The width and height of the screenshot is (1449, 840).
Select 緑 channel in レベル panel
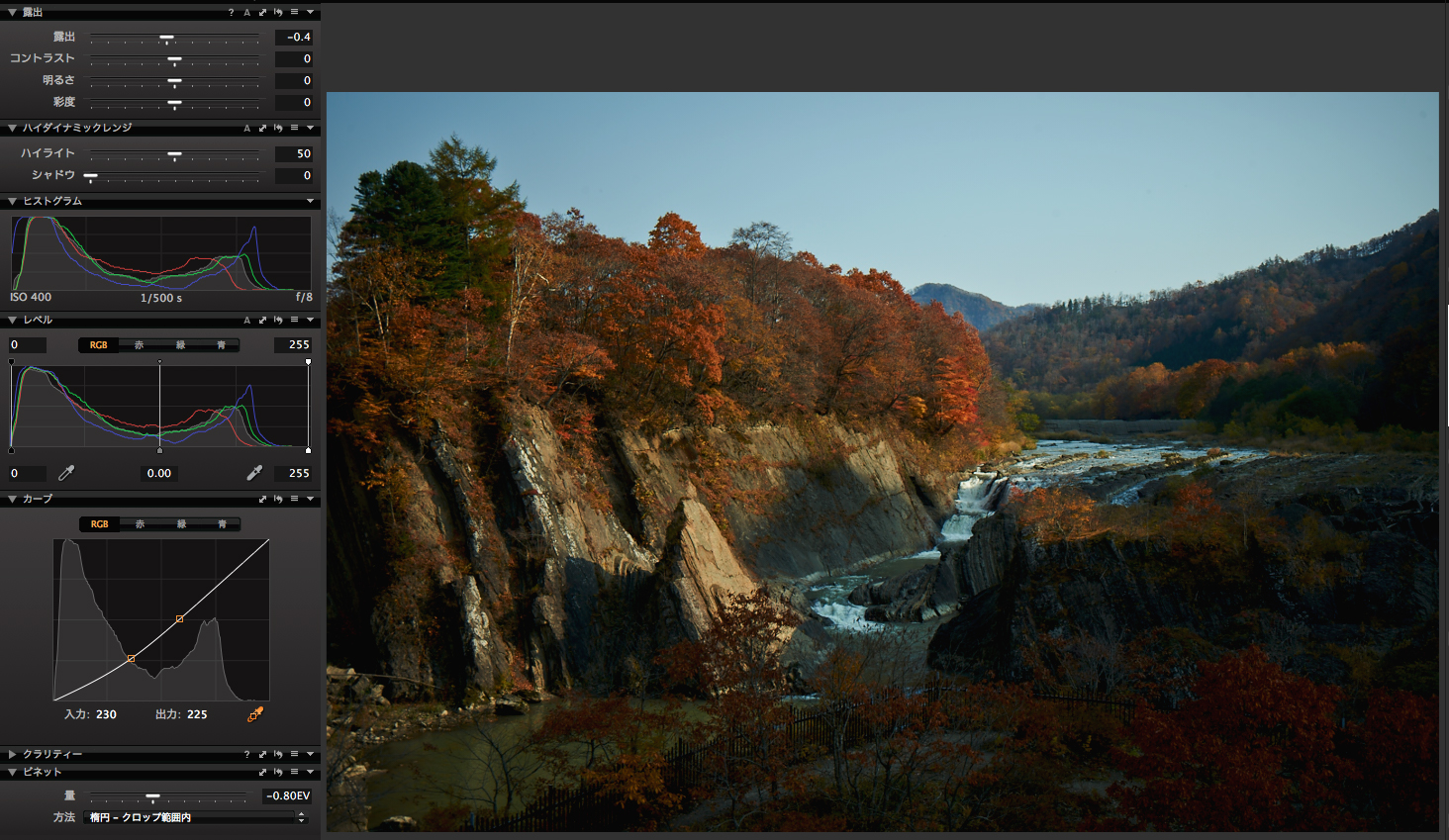[x=180, y=345]
